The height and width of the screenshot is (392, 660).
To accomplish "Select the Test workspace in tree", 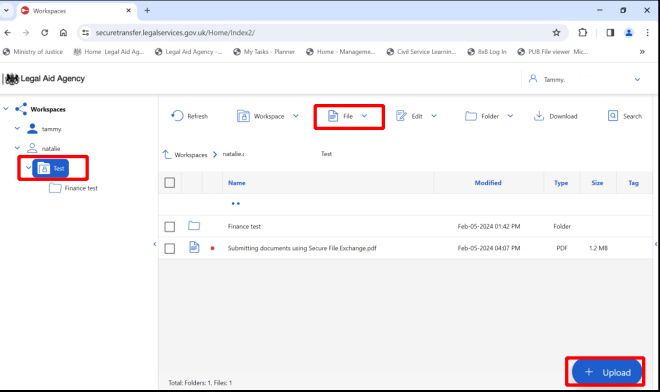I will pos(51,168).
